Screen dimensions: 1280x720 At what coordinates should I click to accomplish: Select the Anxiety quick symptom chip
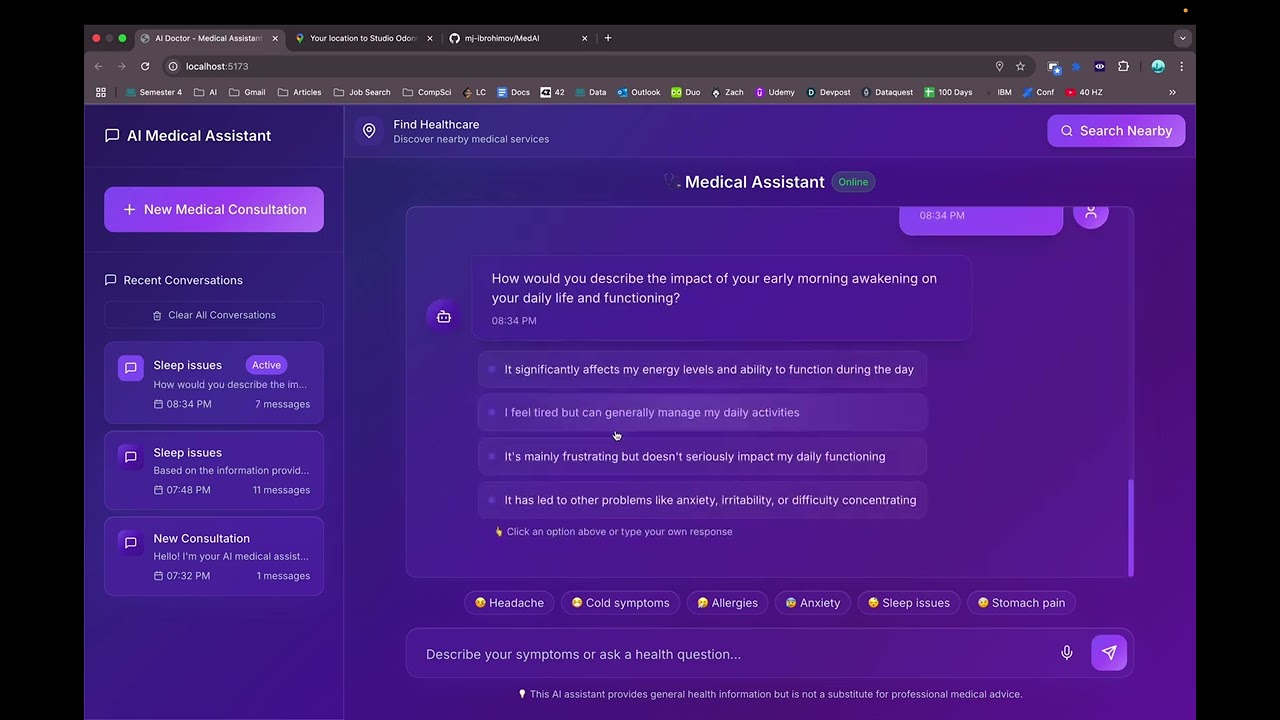point(812,603)
